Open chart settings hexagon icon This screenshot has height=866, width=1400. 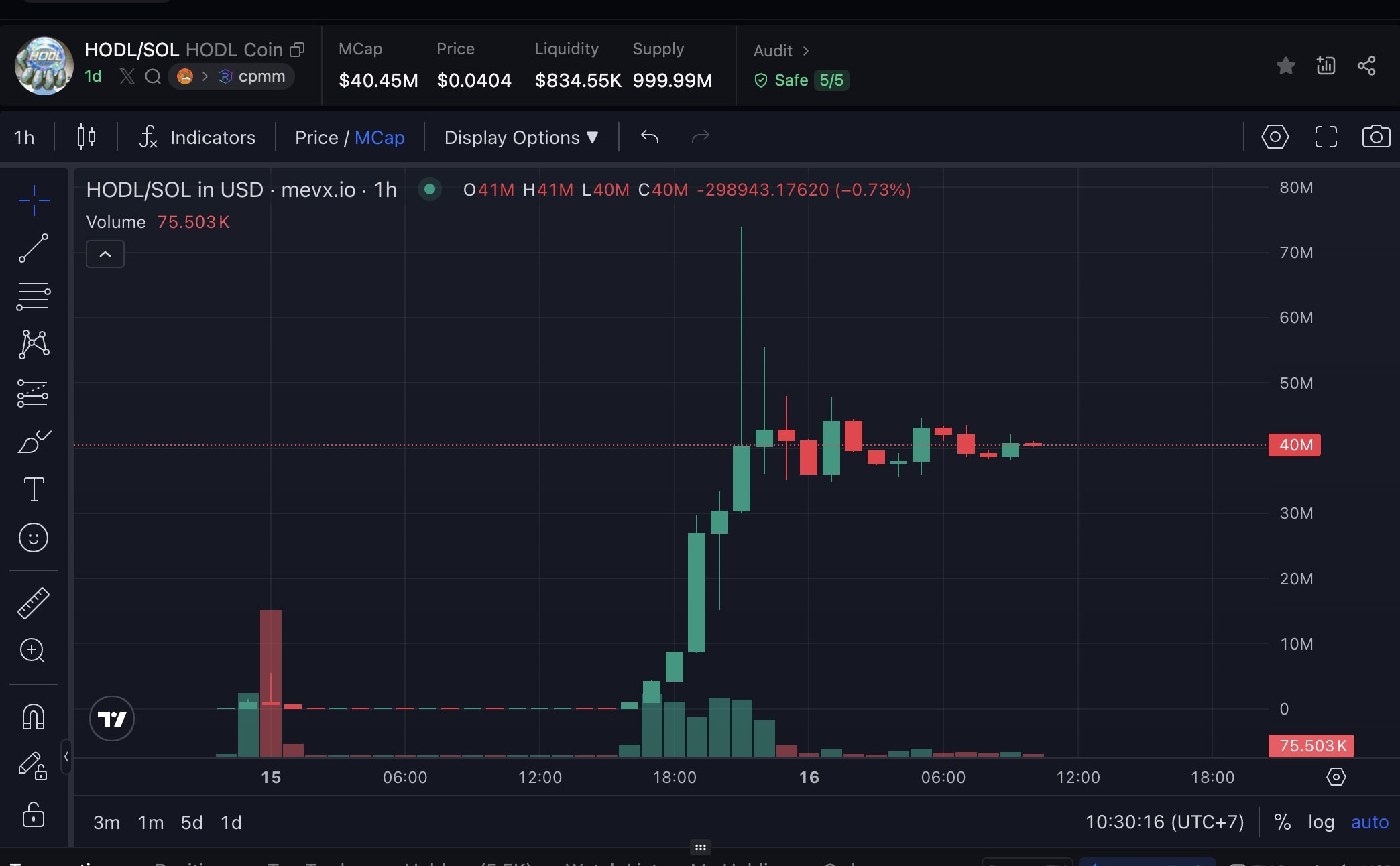(1275, 137)
